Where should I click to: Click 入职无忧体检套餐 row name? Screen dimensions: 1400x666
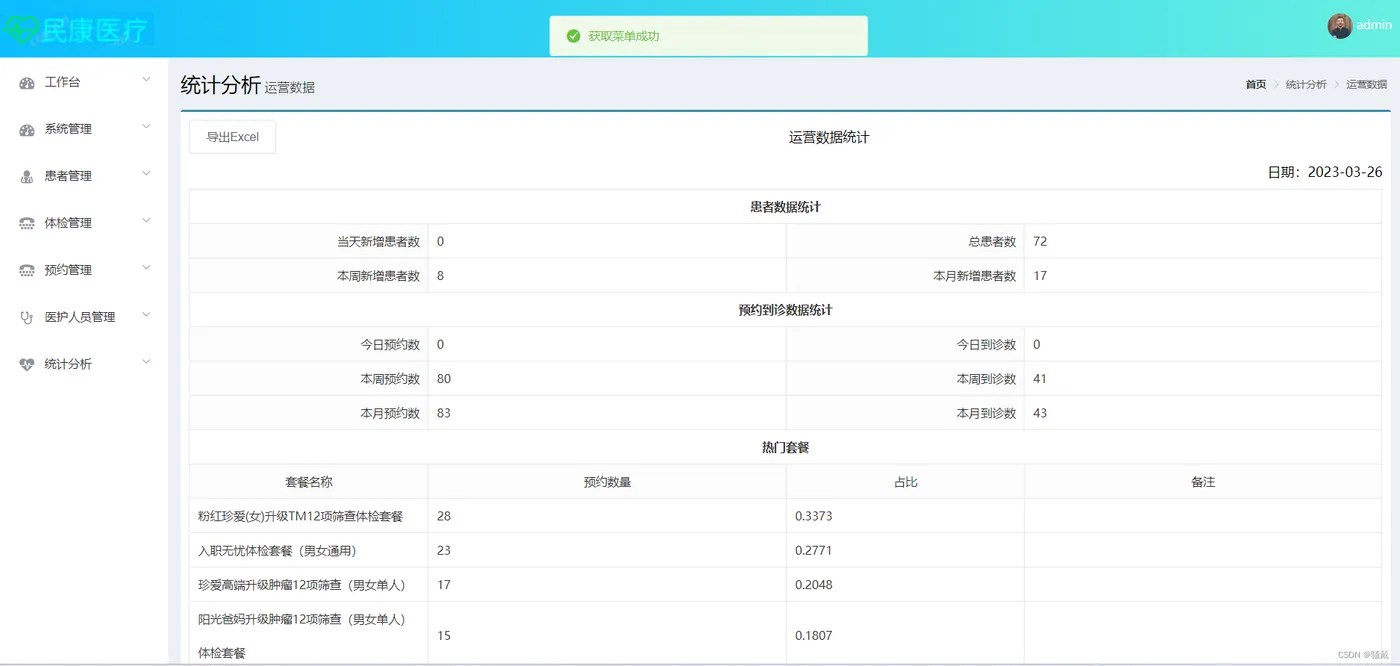point(277,550)
